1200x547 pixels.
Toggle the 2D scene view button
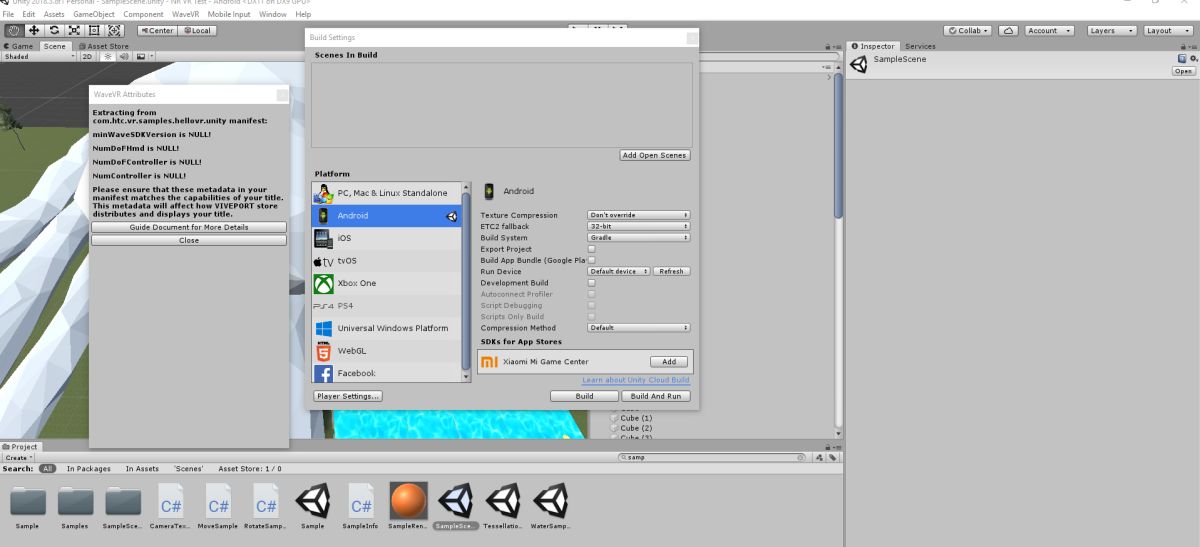pyautogui.click(x=87, y=56)
